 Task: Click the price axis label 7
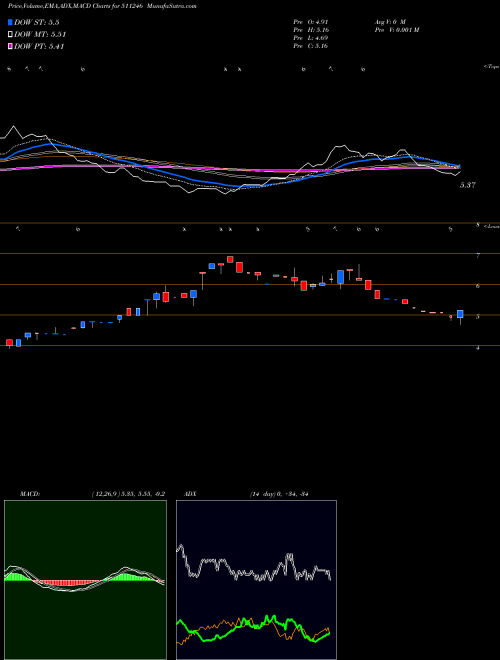click(x=477, y=255)
